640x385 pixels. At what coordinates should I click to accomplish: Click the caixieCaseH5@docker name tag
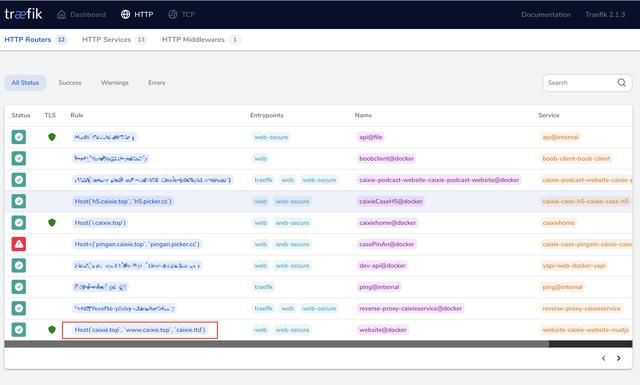tap(391, 201)
